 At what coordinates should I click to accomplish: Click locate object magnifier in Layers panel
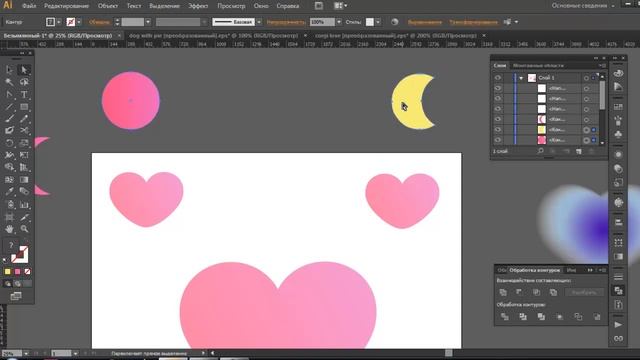click(x=540, y=151)
